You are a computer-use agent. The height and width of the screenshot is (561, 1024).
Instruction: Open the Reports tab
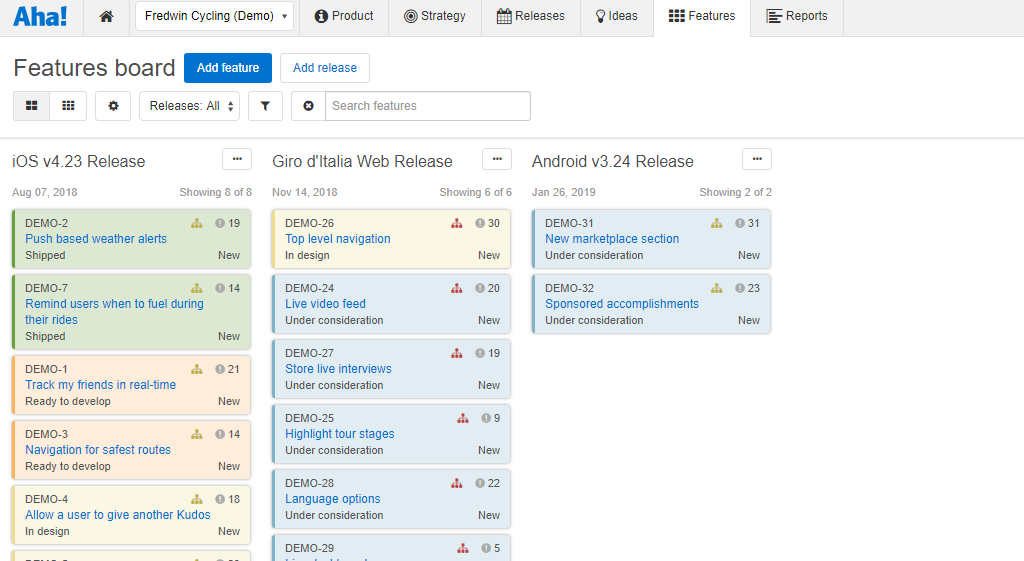797,17
